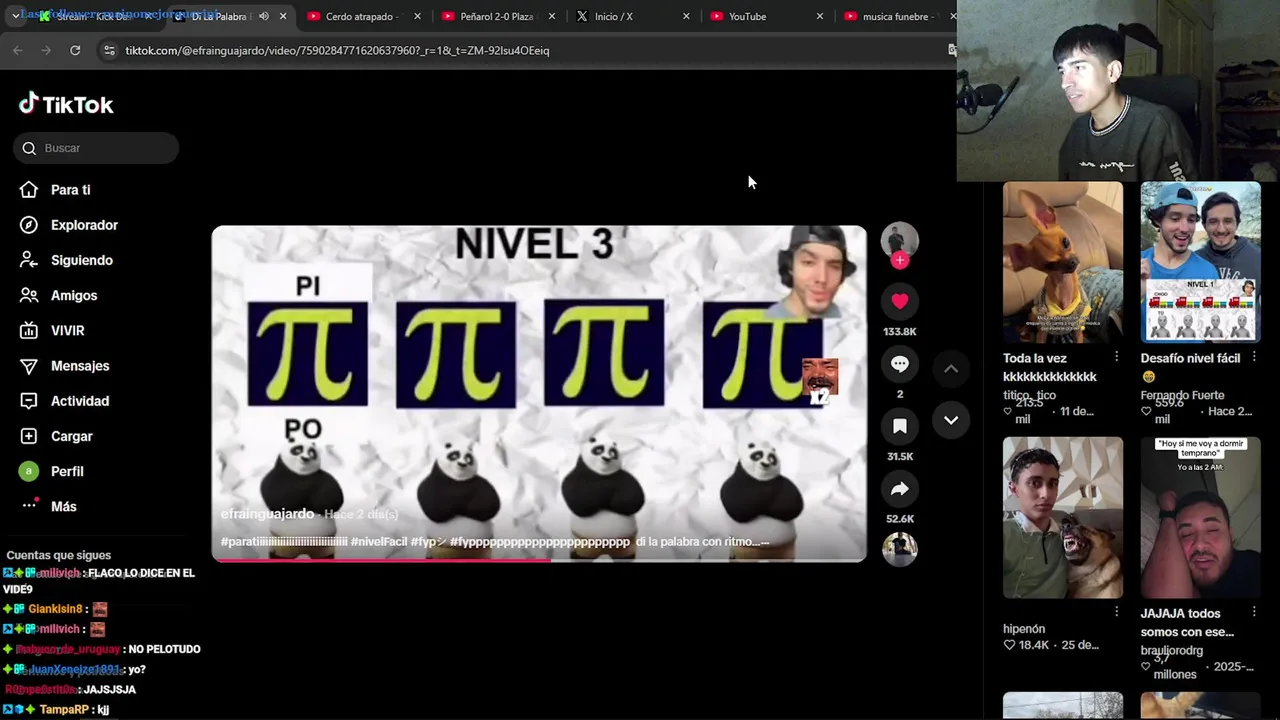Click the TikTok logo
1280x720 pixels.
coord(66,104)
